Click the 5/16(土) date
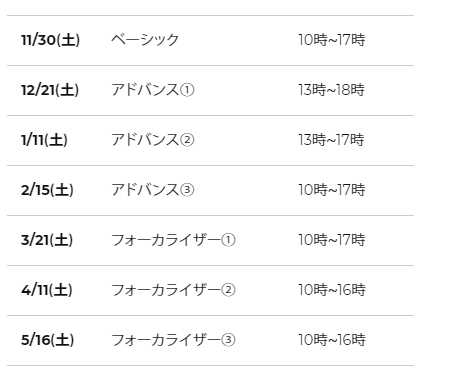Screen dimensions: 456x383 coord(48,340)
